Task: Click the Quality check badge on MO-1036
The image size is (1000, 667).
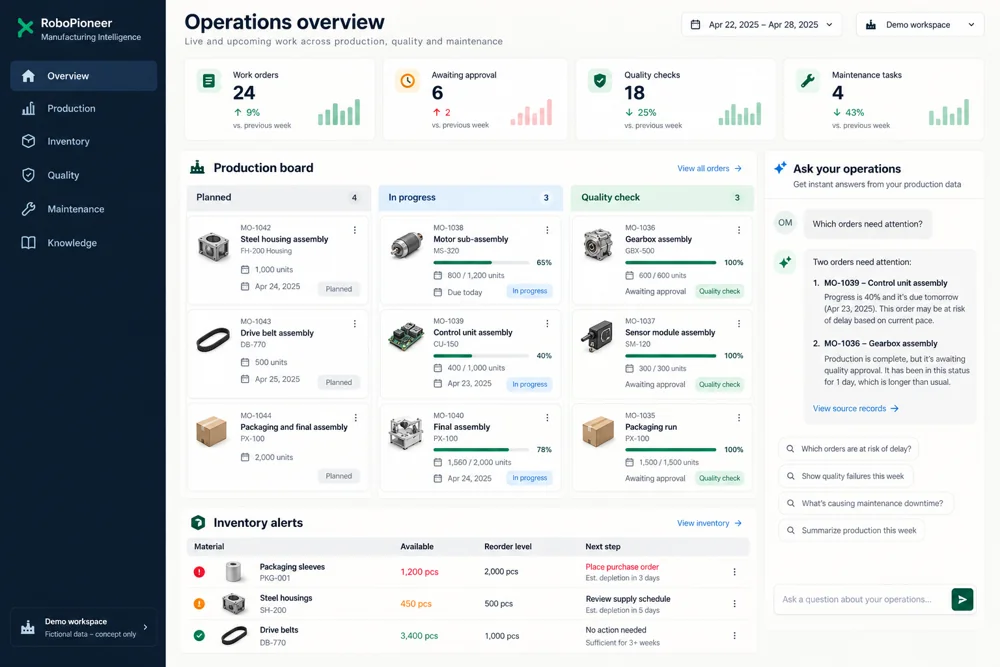Action: pyautogui.click(x=719, y=291)
